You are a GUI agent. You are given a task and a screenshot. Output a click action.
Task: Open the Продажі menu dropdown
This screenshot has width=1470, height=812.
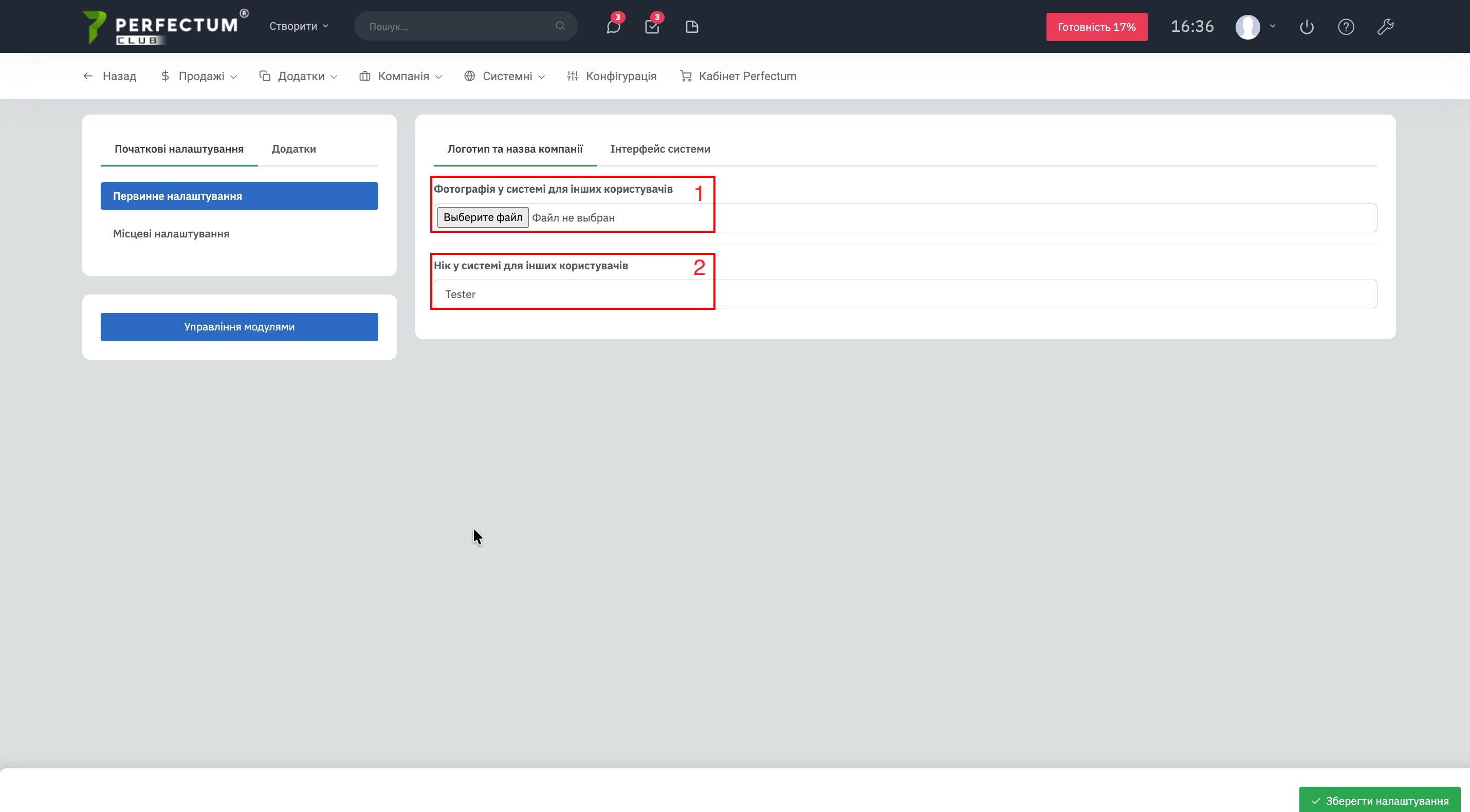click(x=199, y=76)
